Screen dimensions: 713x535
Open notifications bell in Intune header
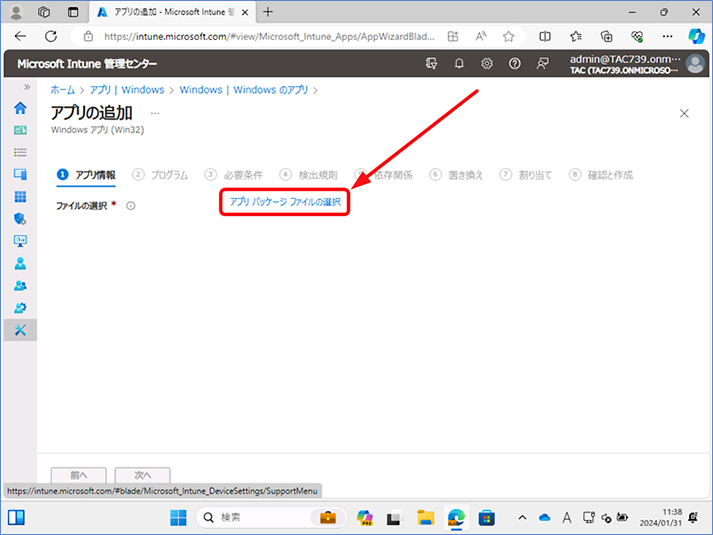tap(459, 64)
